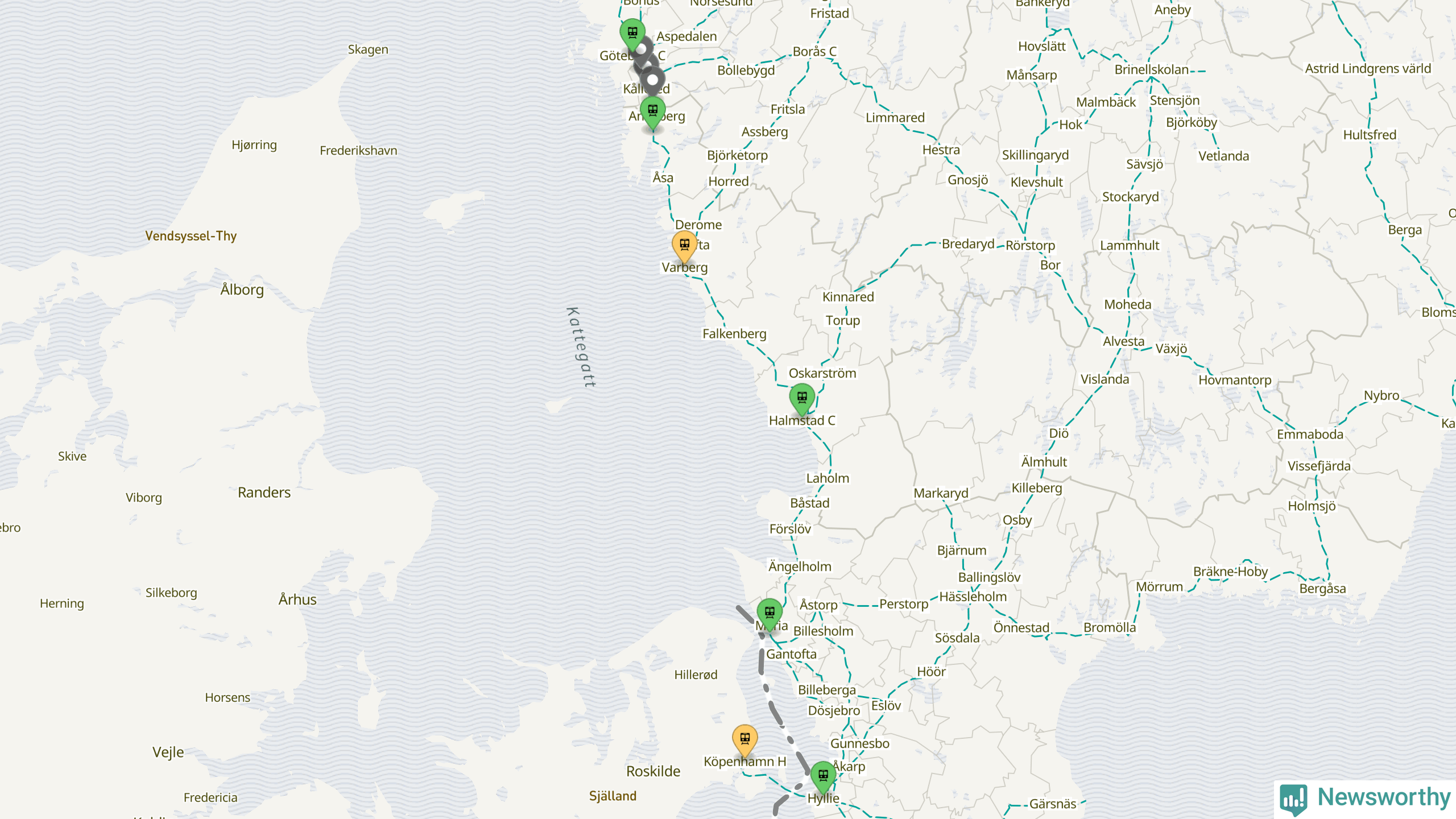Click the Bollebygd label
Viewport: 1456px width, 819px height.
[x=746, y=71]
